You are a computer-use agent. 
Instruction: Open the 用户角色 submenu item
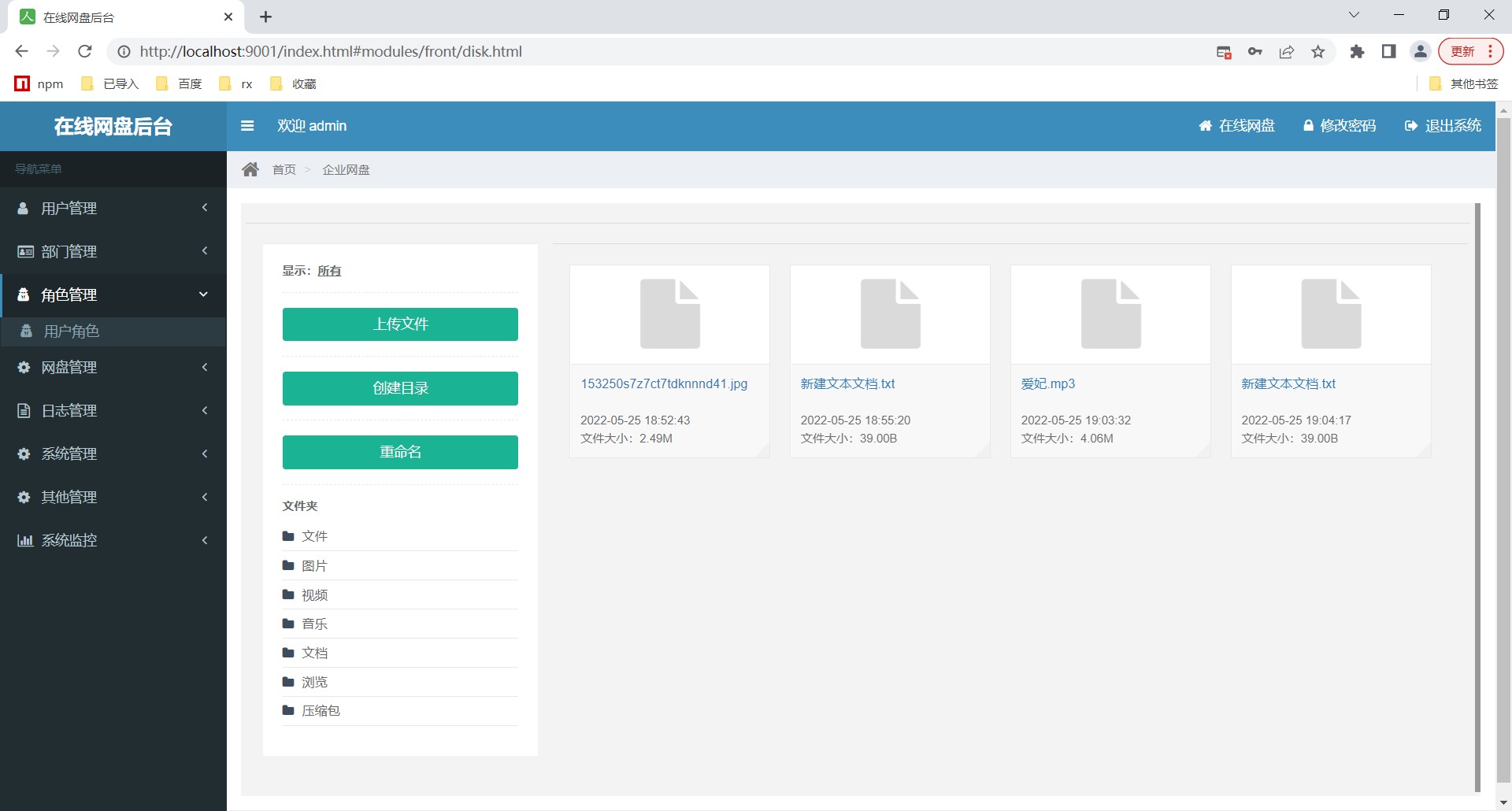click(x=113, y=331)
